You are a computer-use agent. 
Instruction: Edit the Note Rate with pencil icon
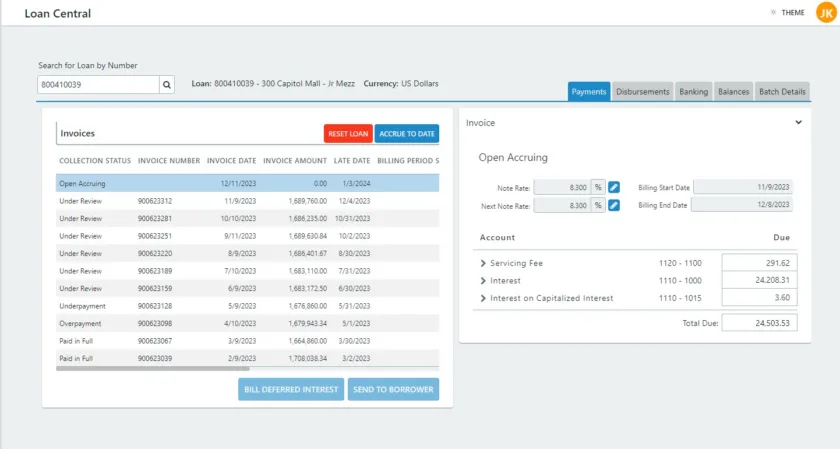point(614,188)
